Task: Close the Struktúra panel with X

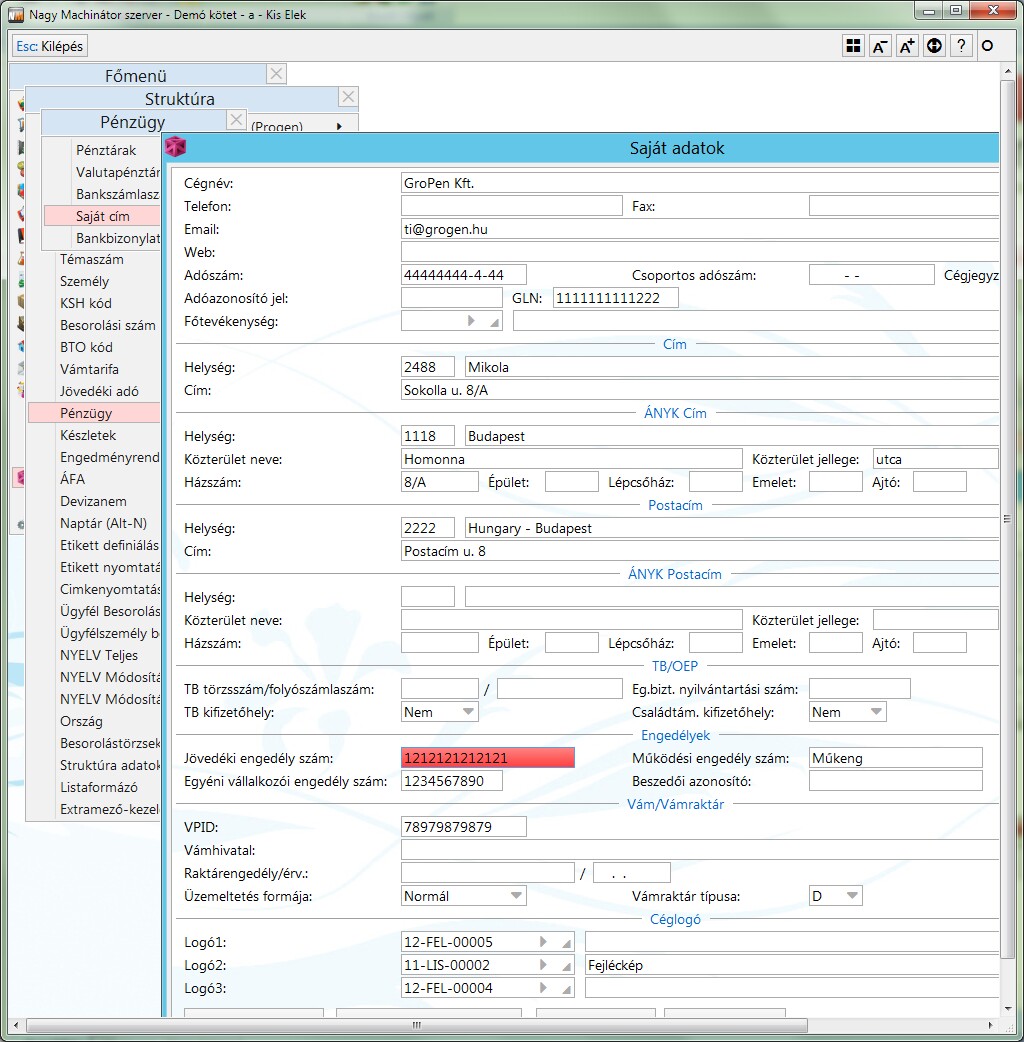Action: coord(347,97)
